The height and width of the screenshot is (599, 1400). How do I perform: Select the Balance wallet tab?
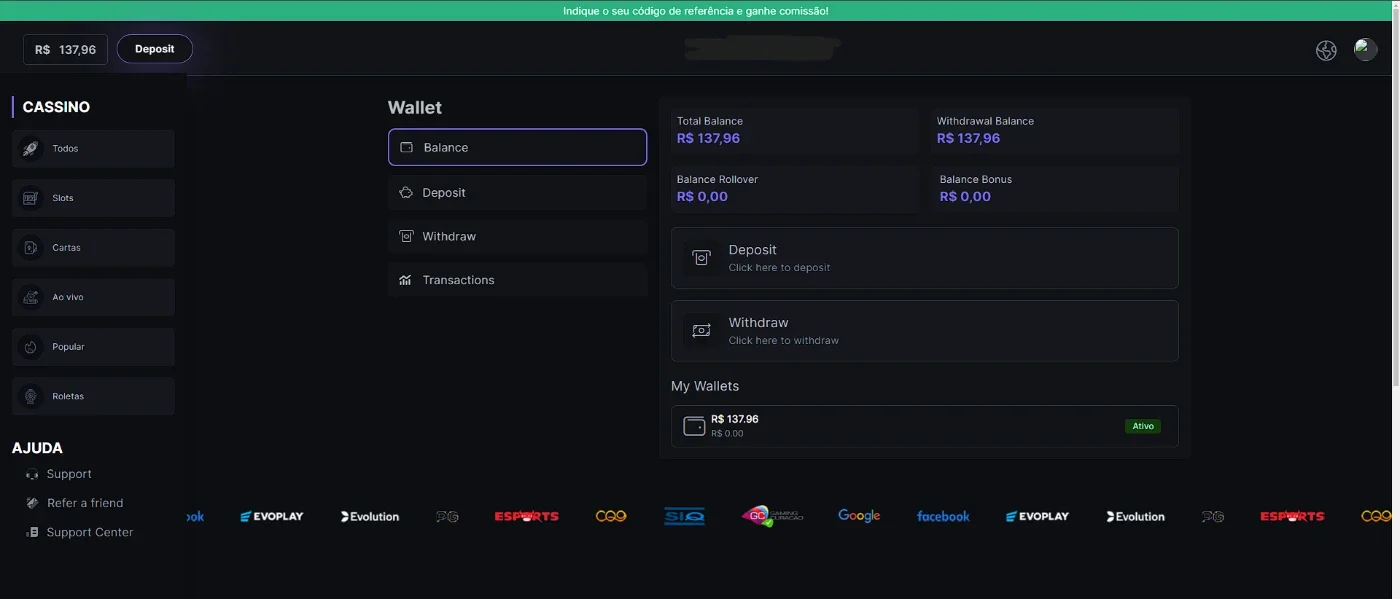click(x=517, y=147)
